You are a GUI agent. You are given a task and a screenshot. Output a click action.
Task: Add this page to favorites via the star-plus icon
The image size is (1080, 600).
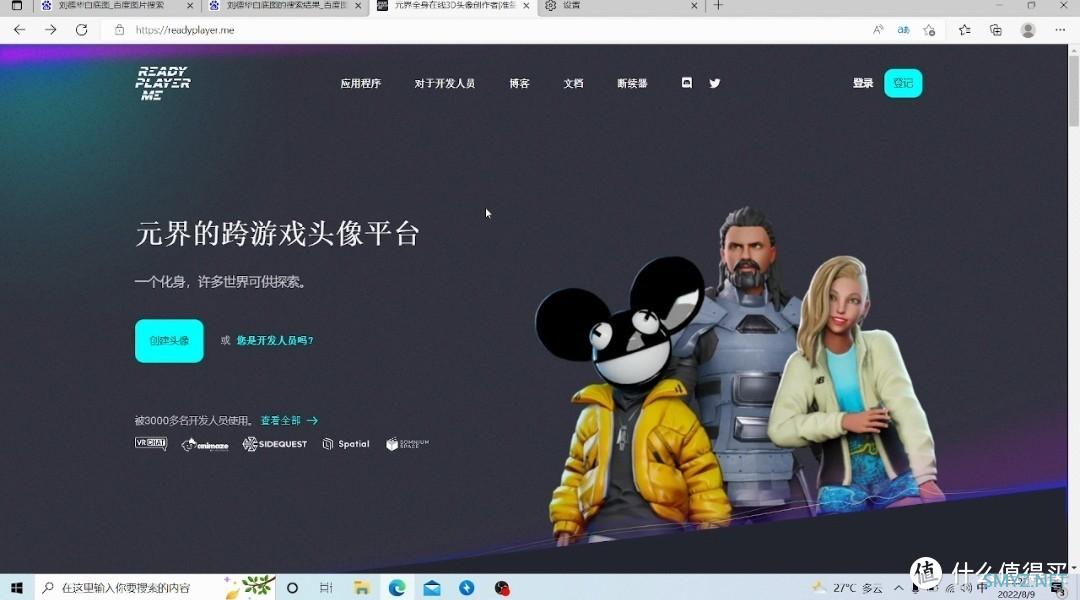click(929, 30)
